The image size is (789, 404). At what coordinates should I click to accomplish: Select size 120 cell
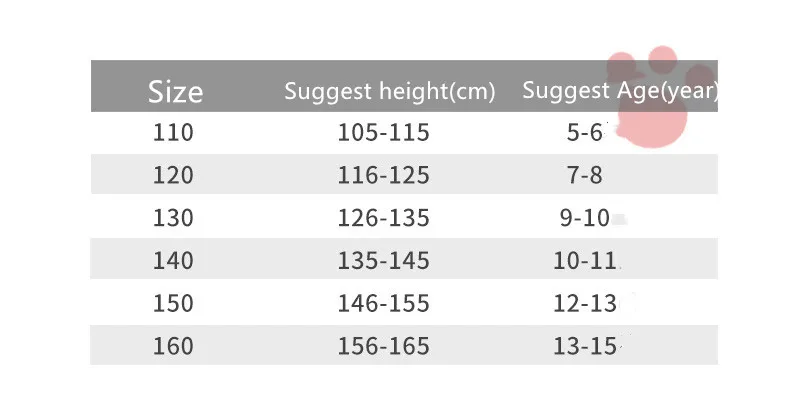click(x=173, y=176)
